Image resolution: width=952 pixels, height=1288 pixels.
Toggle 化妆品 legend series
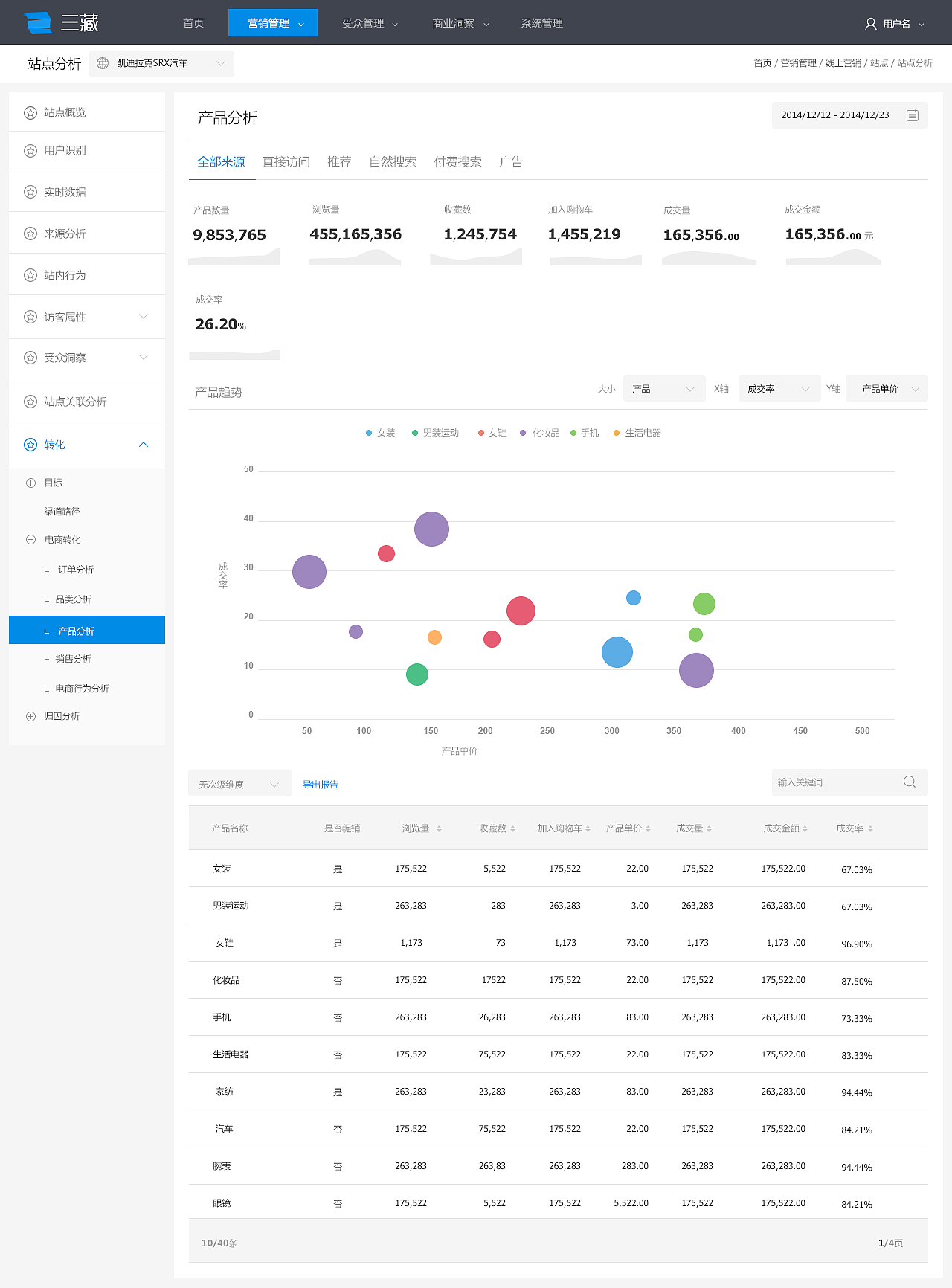pyautogui.click(x=539, y=433)
